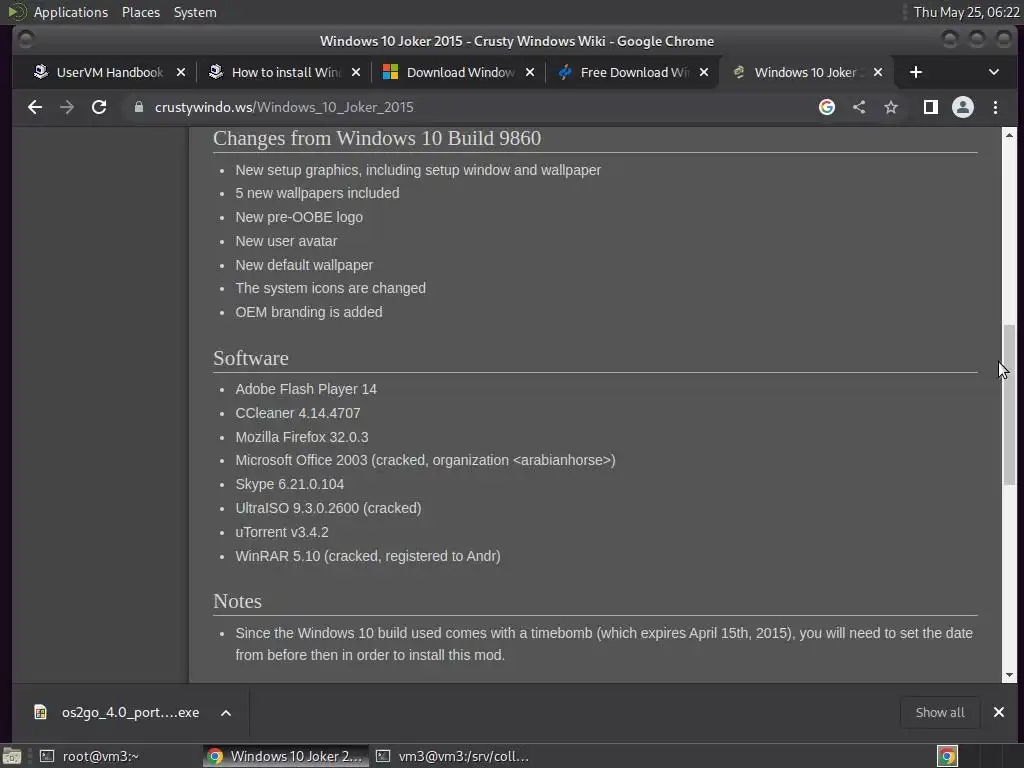Click CCleaner 4.14.4707 list item
The height and width of the screenshot is (768, 1024).
(298, 413)
